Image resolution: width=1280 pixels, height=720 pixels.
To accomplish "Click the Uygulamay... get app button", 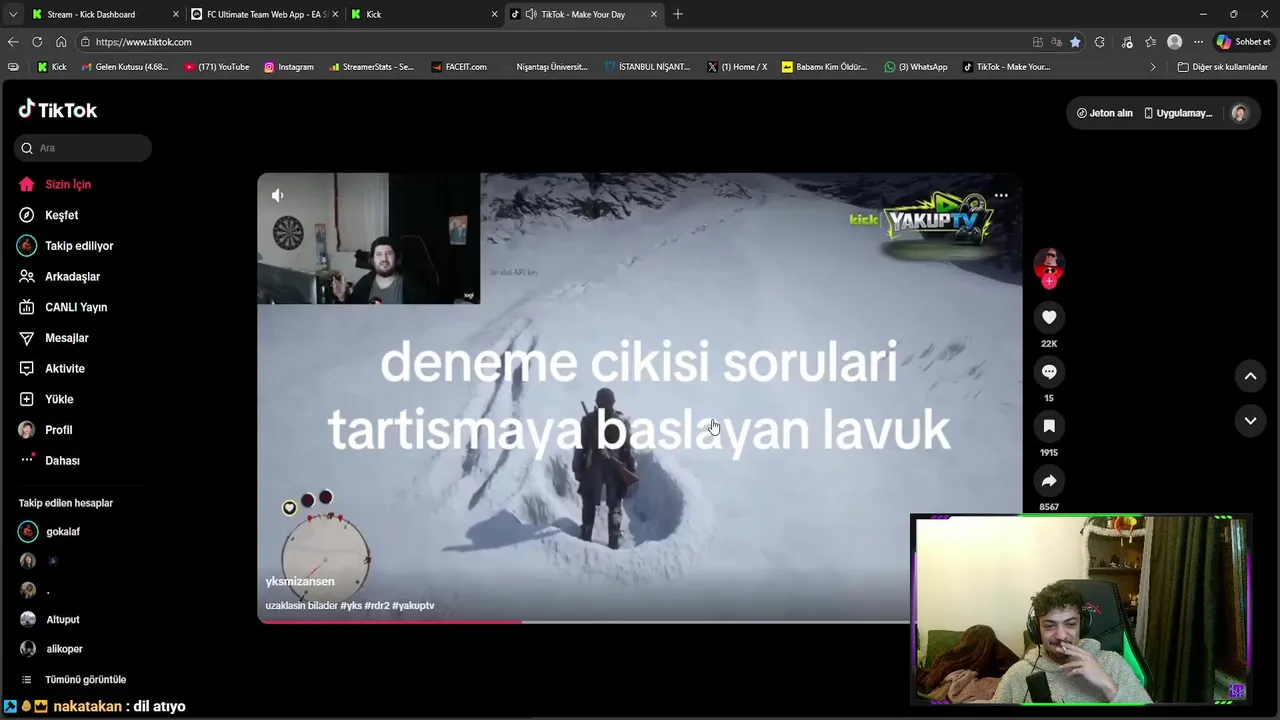I will pyautogui.click(x=1178, y=113).
